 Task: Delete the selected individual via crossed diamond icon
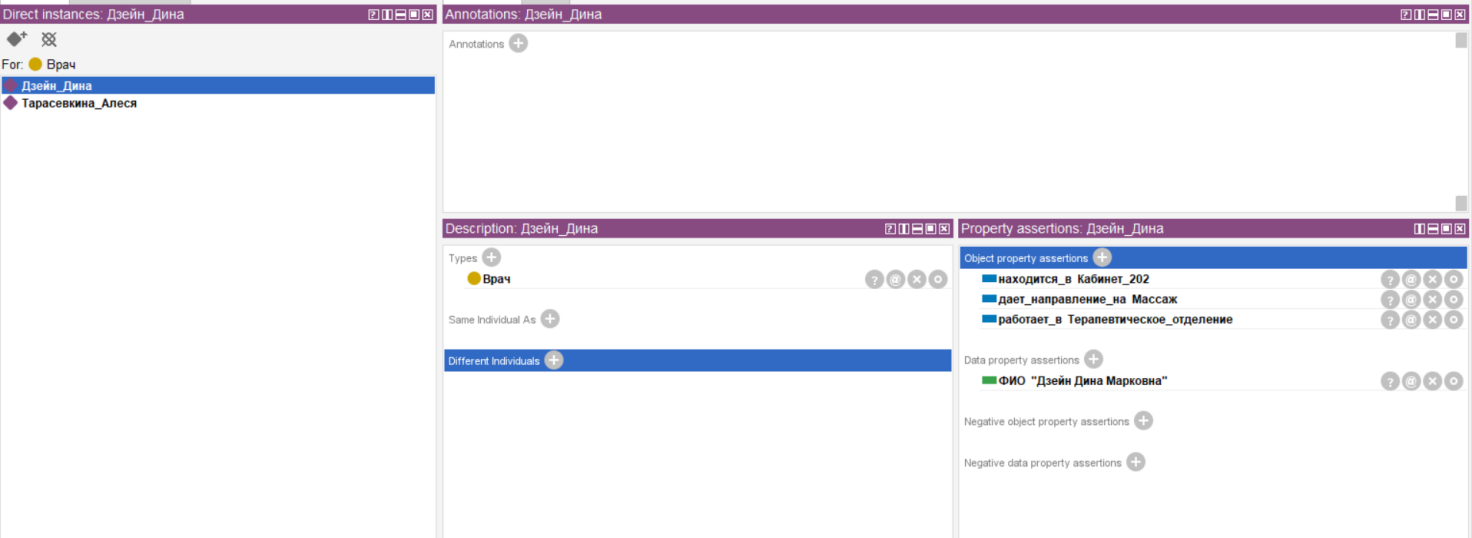(x=48, y=39)
